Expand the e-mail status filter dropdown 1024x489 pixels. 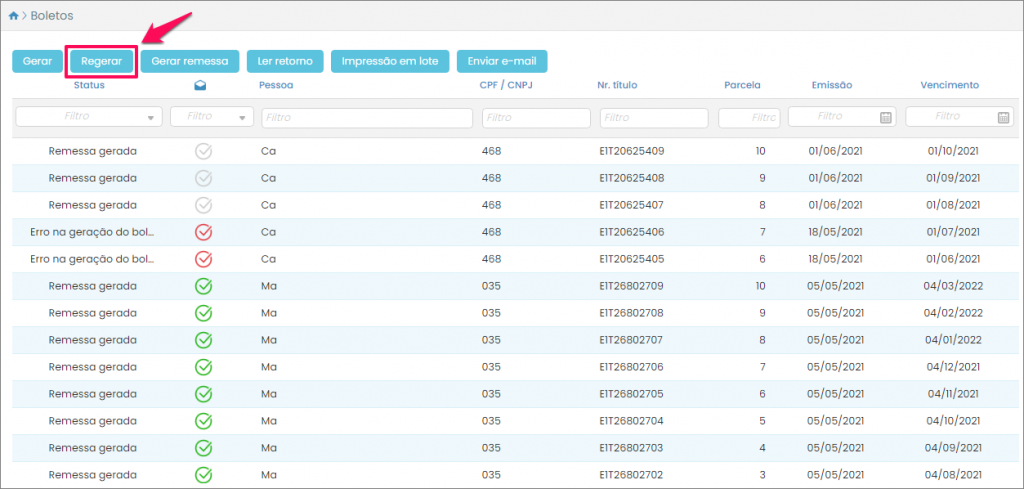[245, 118]
